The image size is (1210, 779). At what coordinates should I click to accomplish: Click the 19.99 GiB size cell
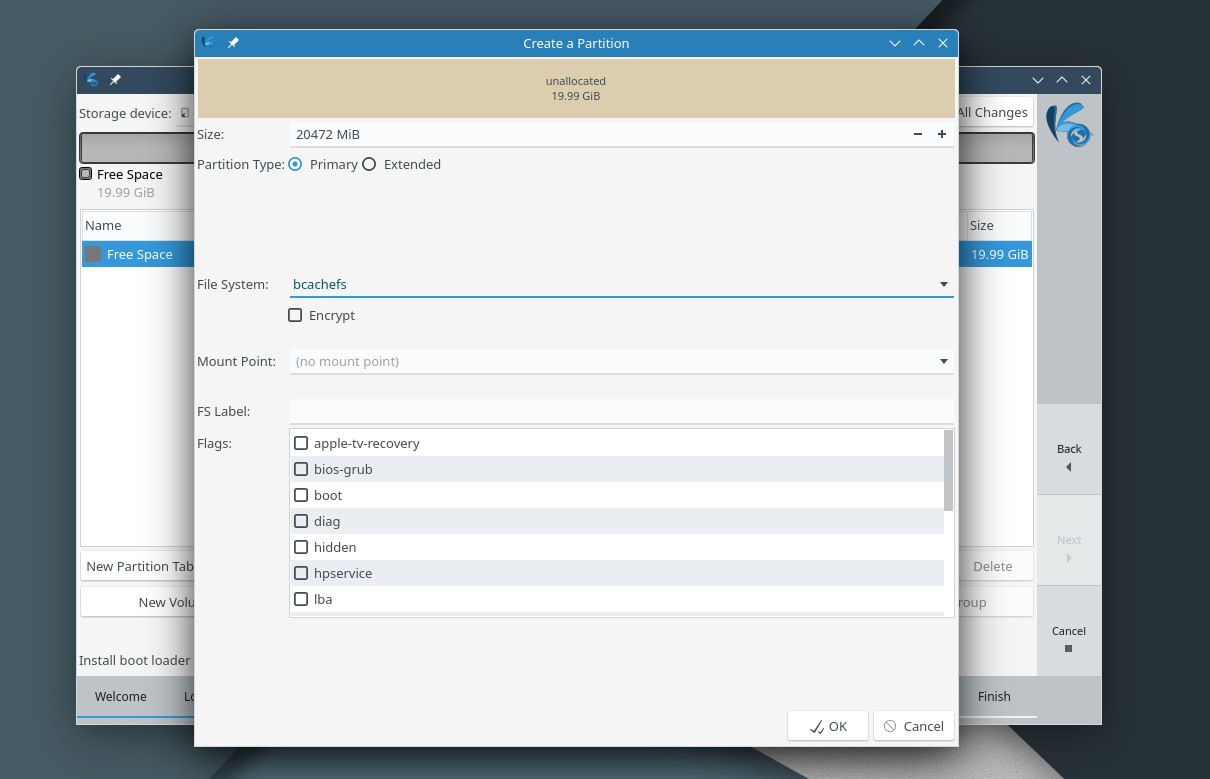[x=999, y=254]
